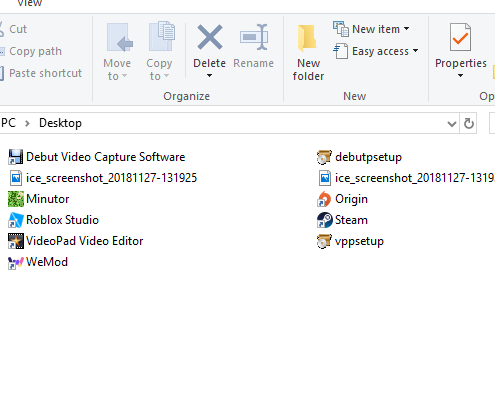Screen dimensions: 495x395
Task: Click the Origin file name
Action: tap(351, 199)
